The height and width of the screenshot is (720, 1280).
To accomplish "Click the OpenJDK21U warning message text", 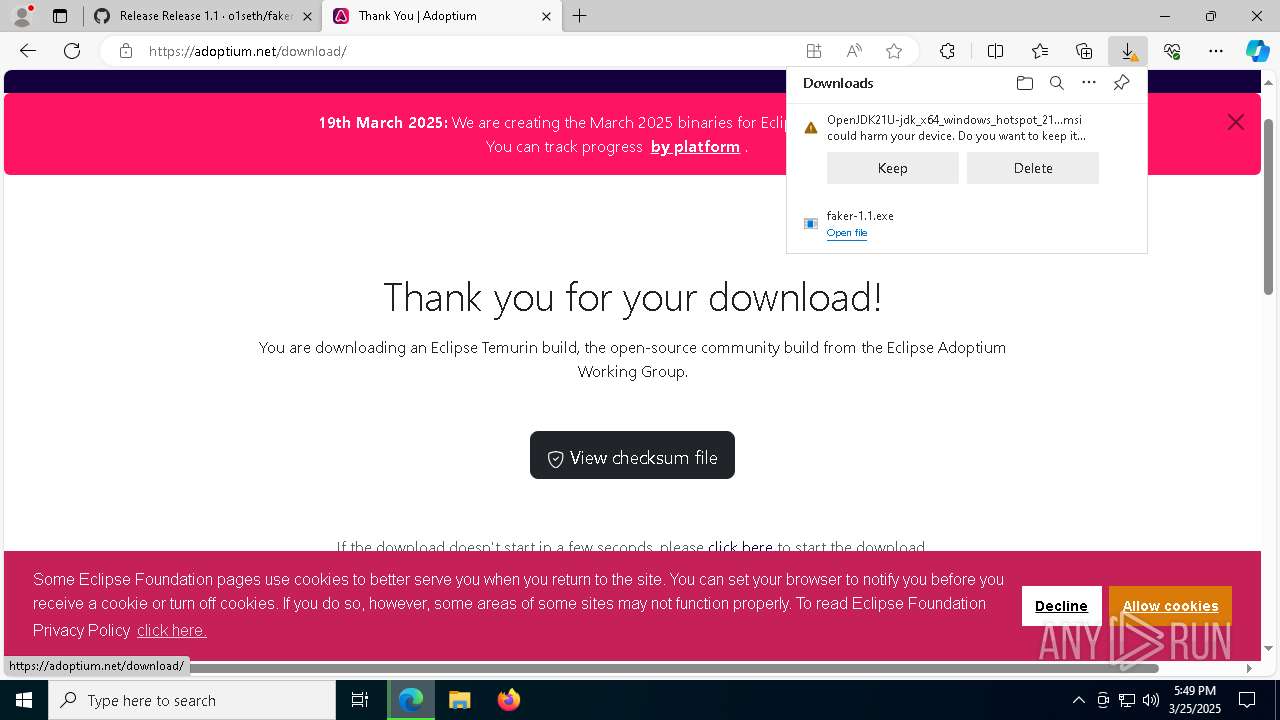I will (956, 128).
